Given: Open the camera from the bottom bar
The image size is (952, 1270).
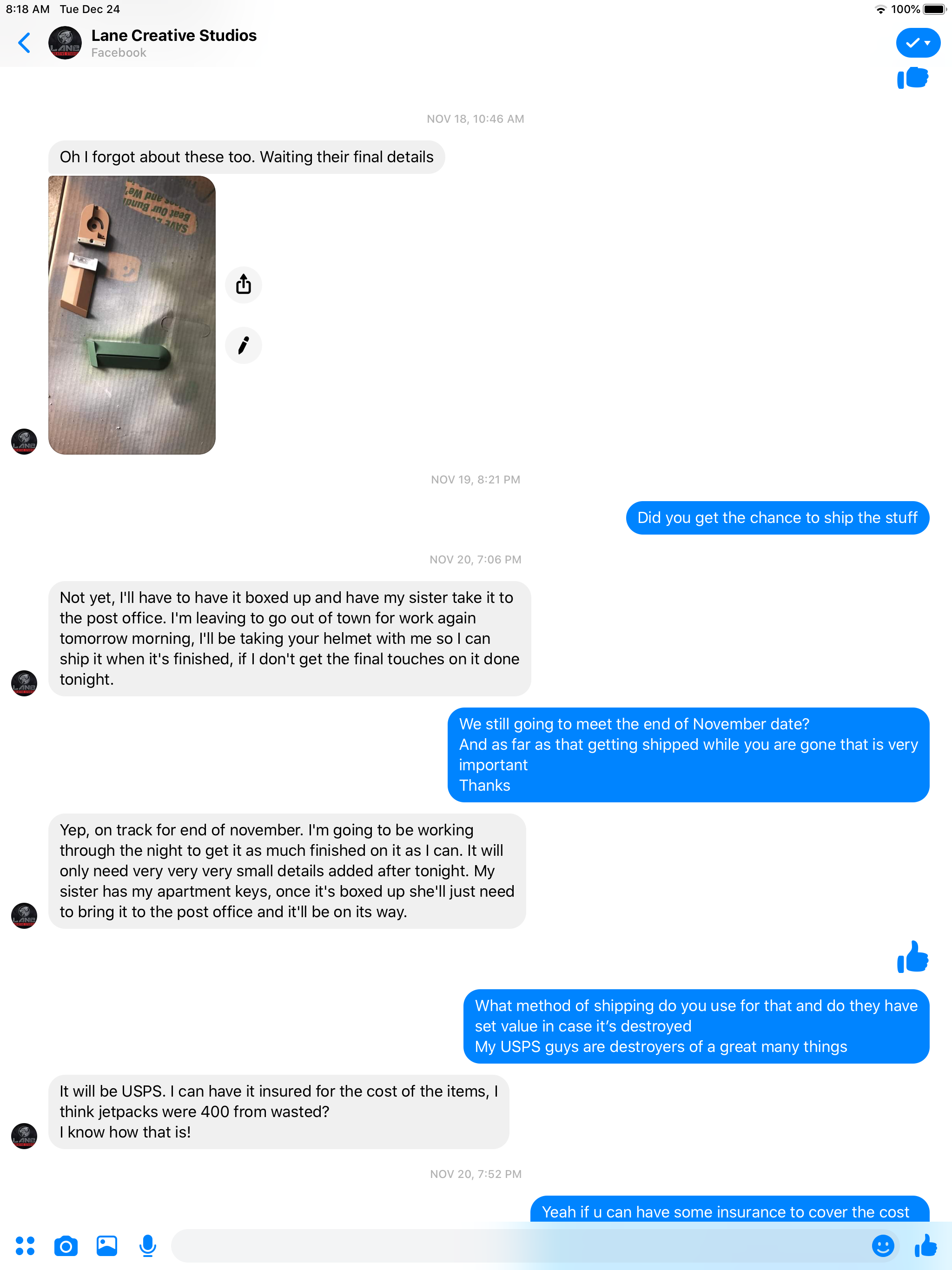Looking at the screenshot, I should (x=66, y=1246).
